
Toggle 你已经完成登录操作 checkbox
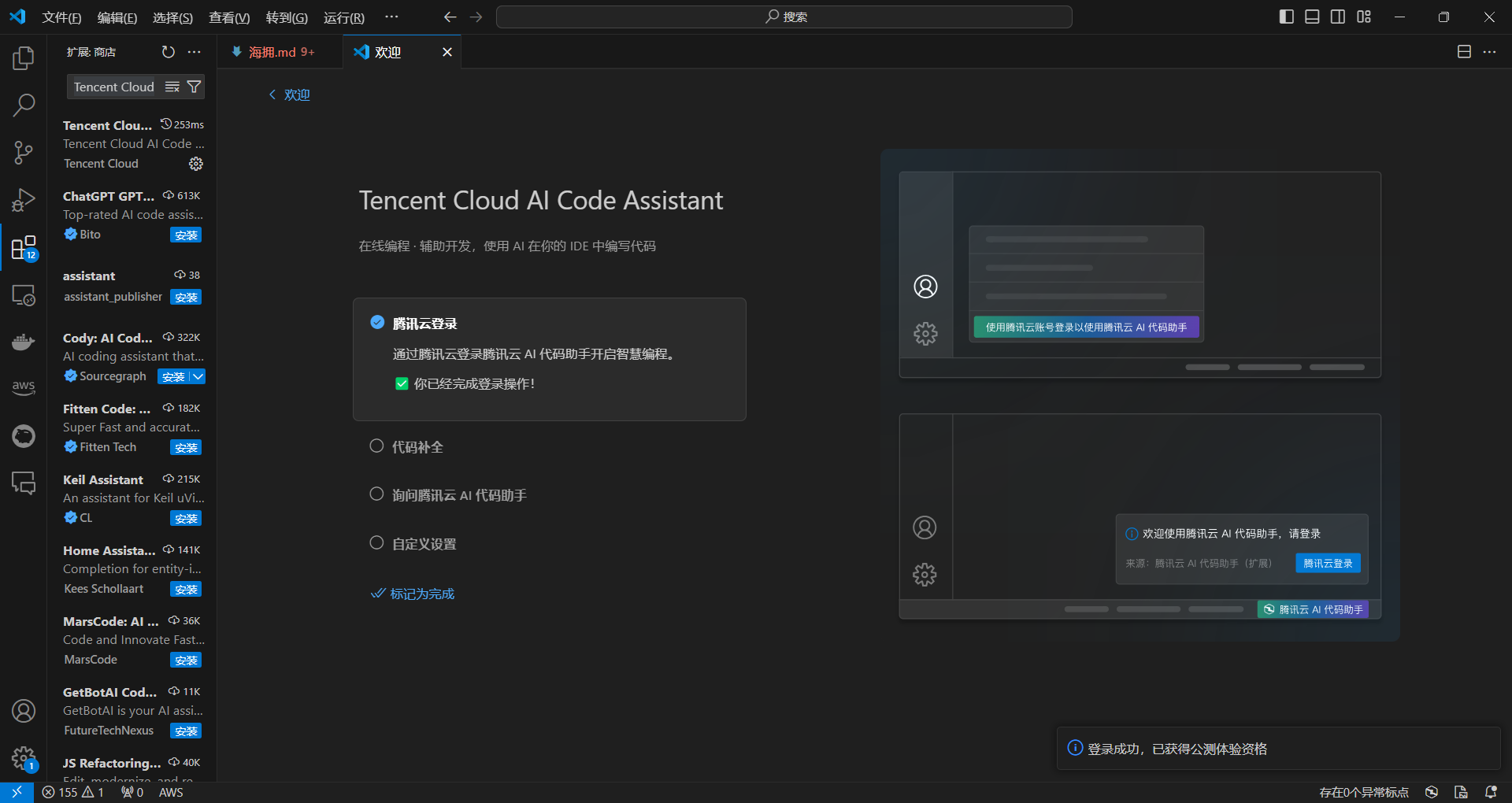point(402,384)
